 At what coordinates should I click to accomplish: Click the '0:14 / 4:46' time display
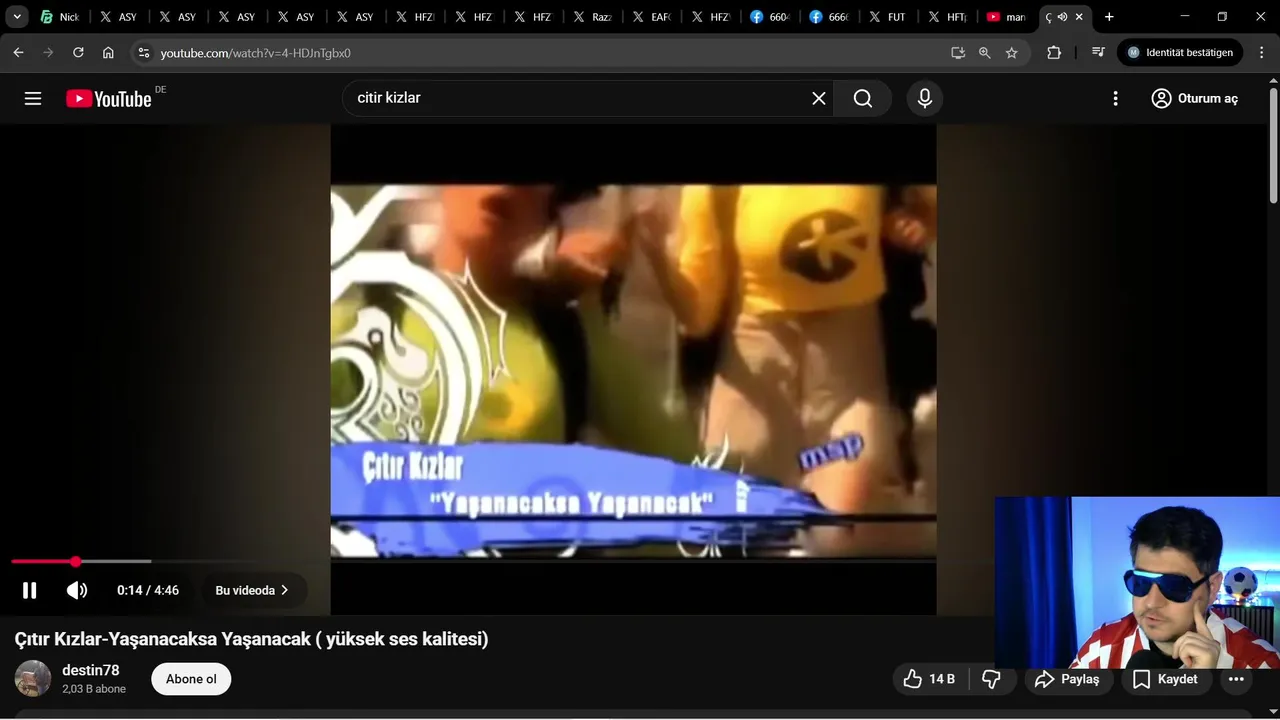tap(148, 590)
